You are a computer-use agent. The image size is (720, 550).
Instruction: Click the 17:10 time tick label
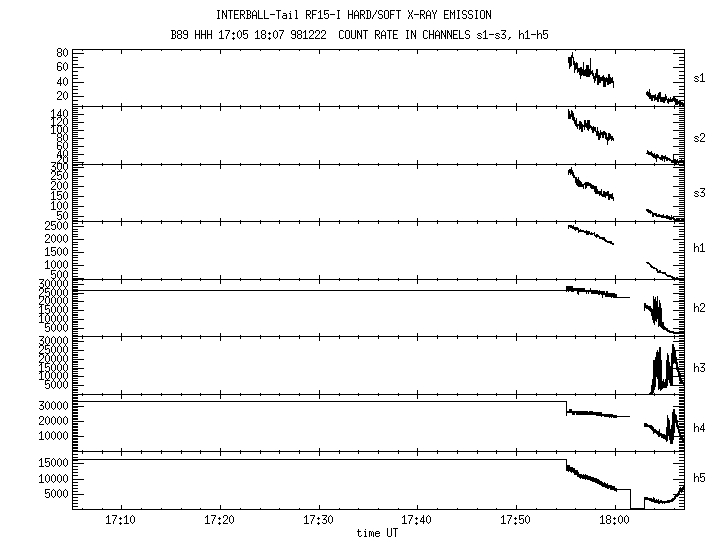(121, 521)
